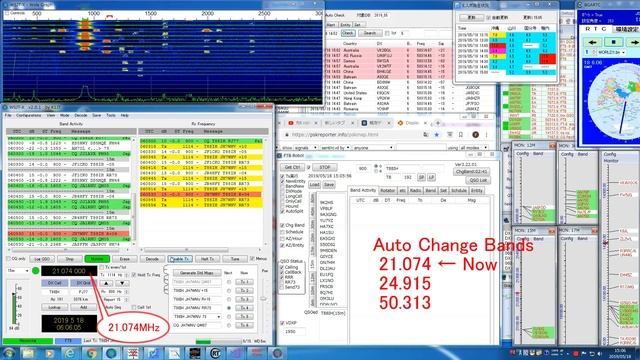Click the bookmark-list icon in Chrome toolbar
640x360 pixels.
[461, 134]
